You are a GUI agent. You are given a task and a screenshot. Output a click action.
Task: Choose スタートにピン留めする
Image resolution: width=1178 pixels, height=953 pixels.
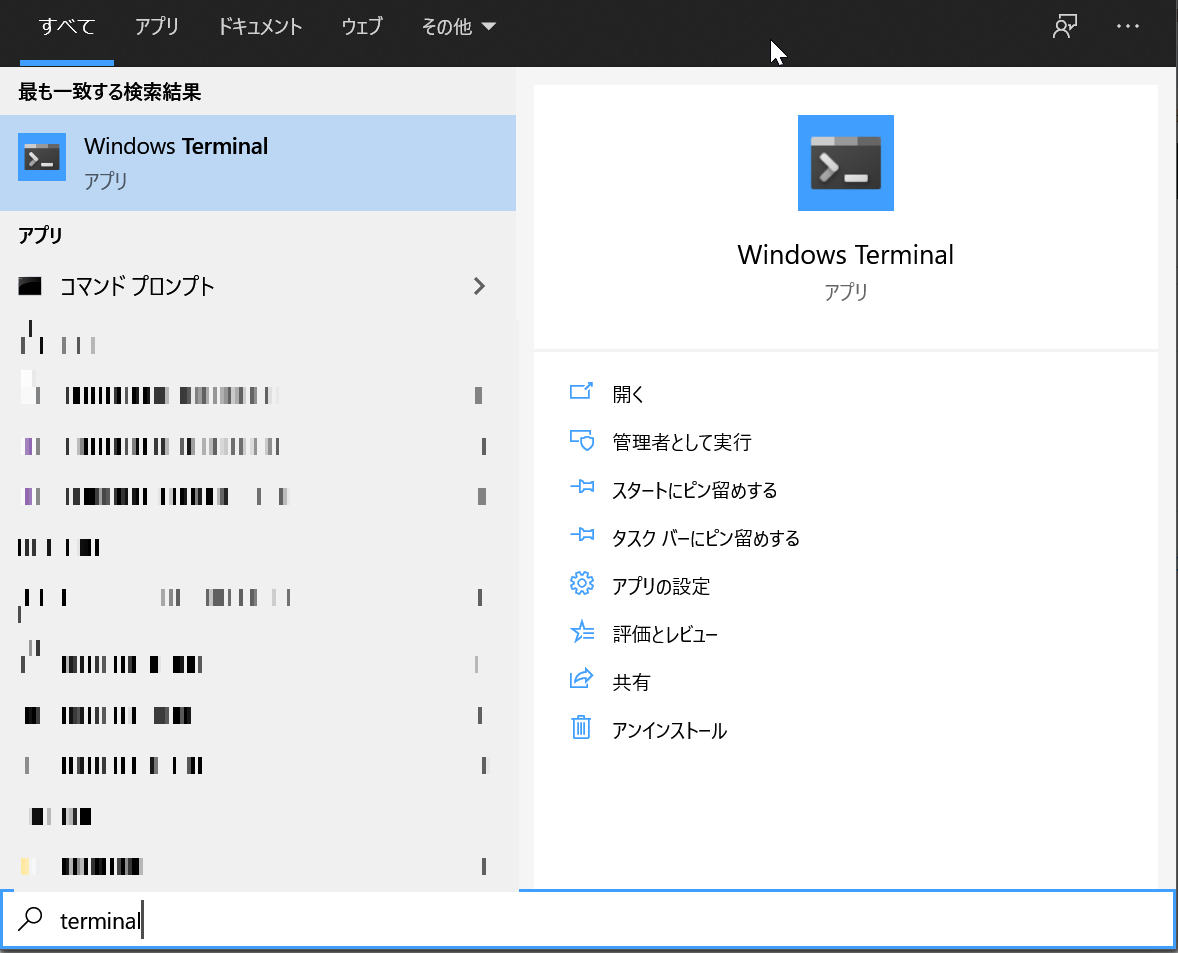pos(695,490)
